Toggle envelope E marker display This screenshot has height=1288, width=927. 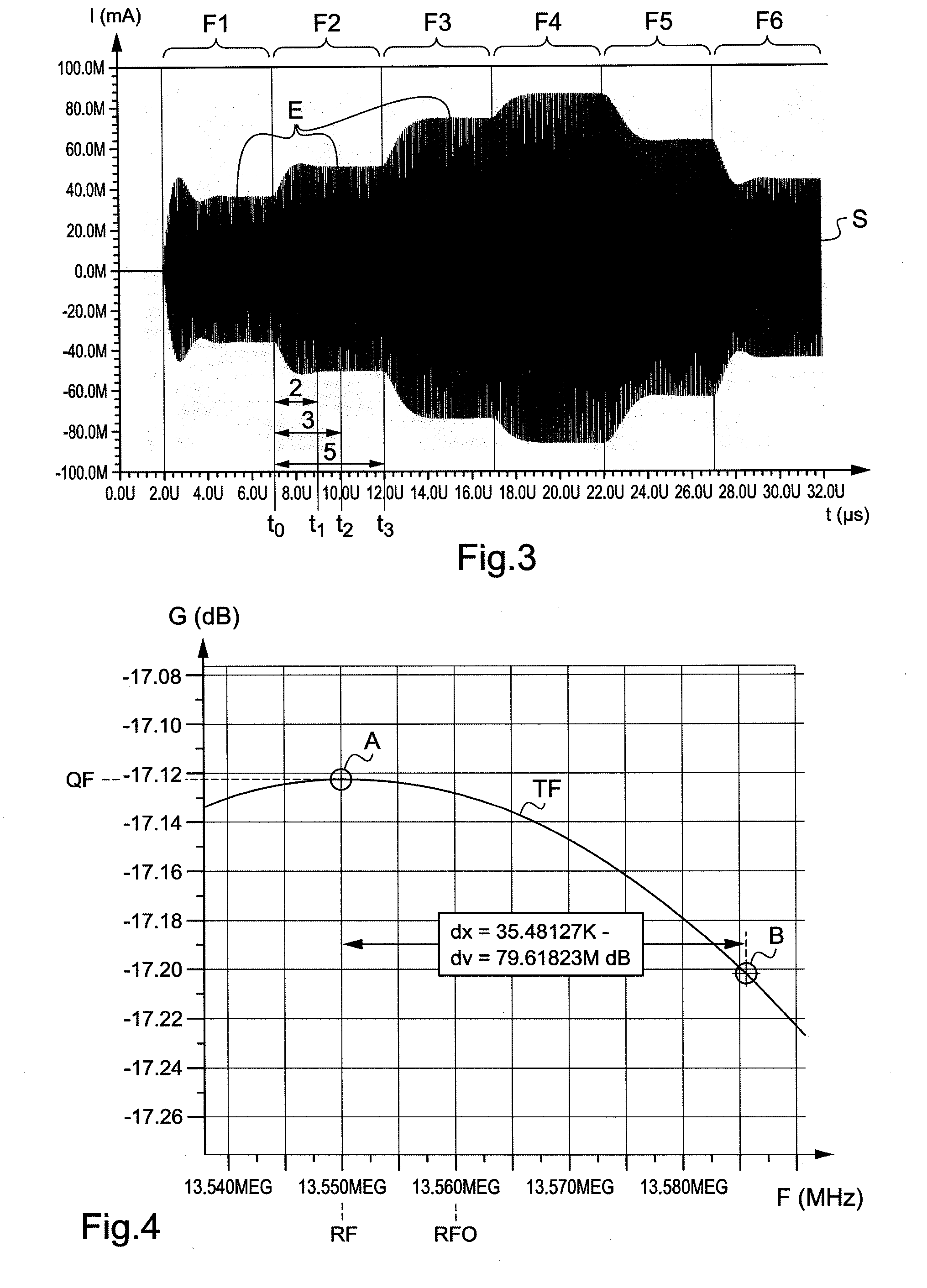coord(295,101)
